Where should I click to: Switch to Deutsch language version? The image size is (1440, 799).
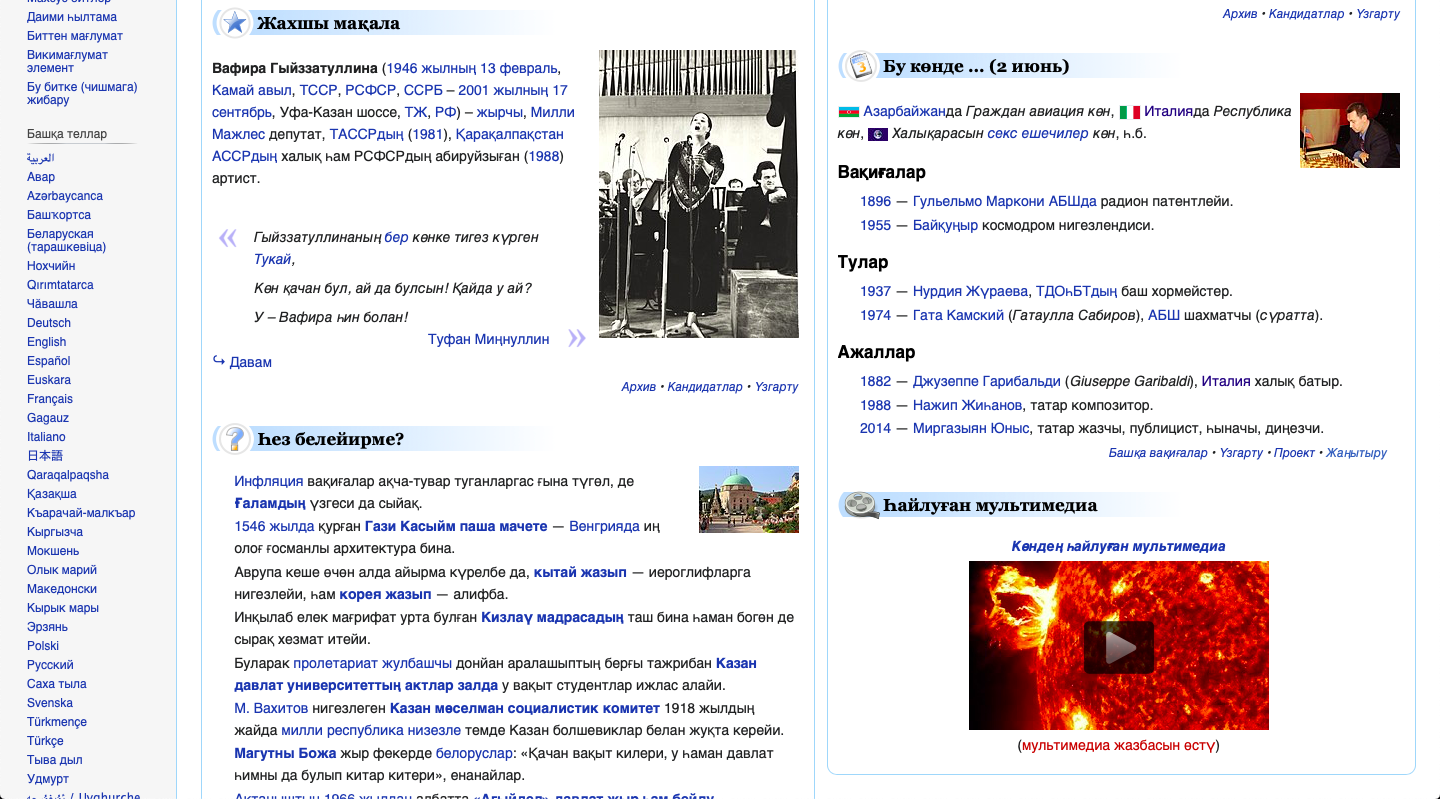click(x=49, y=323)
